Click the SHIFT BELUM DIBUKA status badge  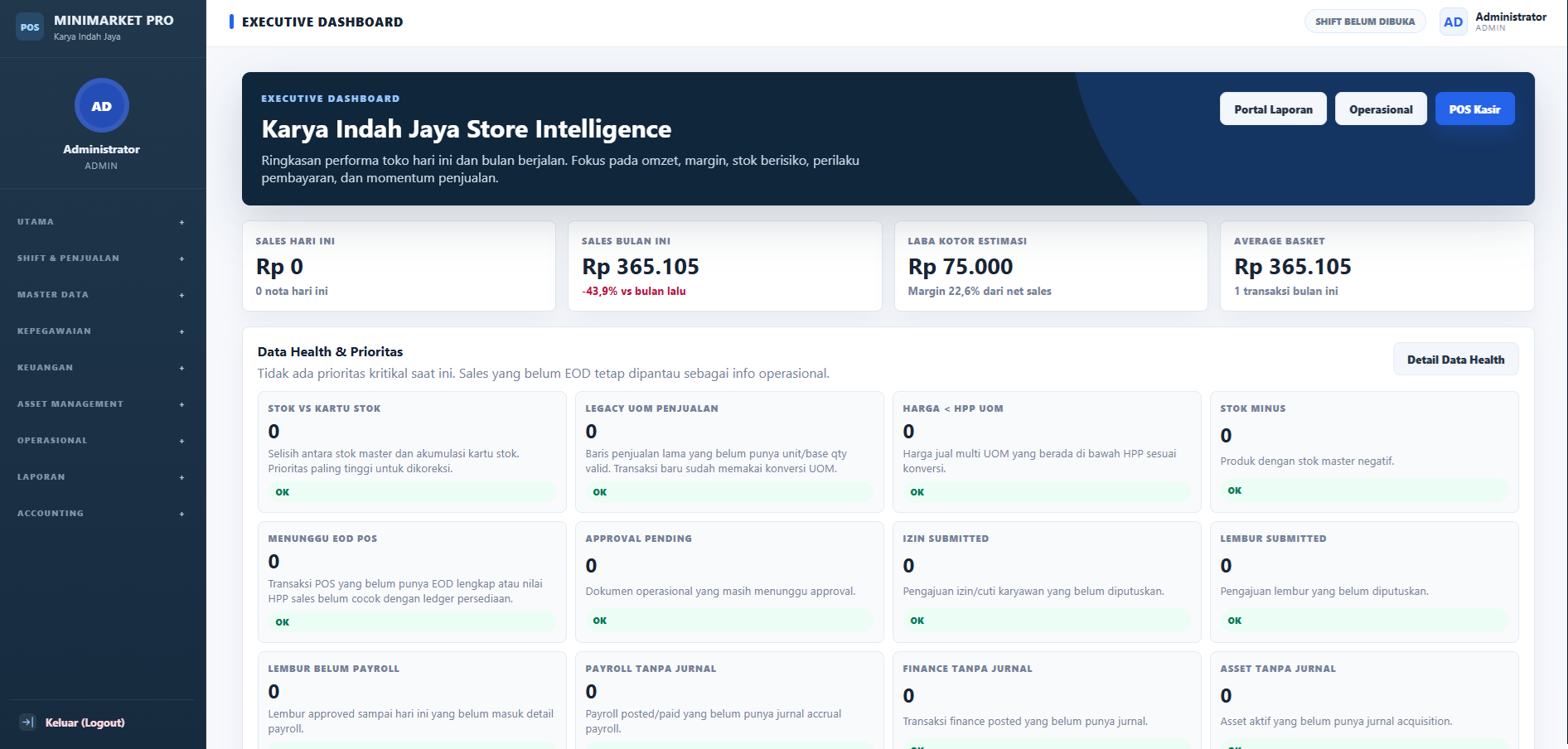click(1365, 22)
